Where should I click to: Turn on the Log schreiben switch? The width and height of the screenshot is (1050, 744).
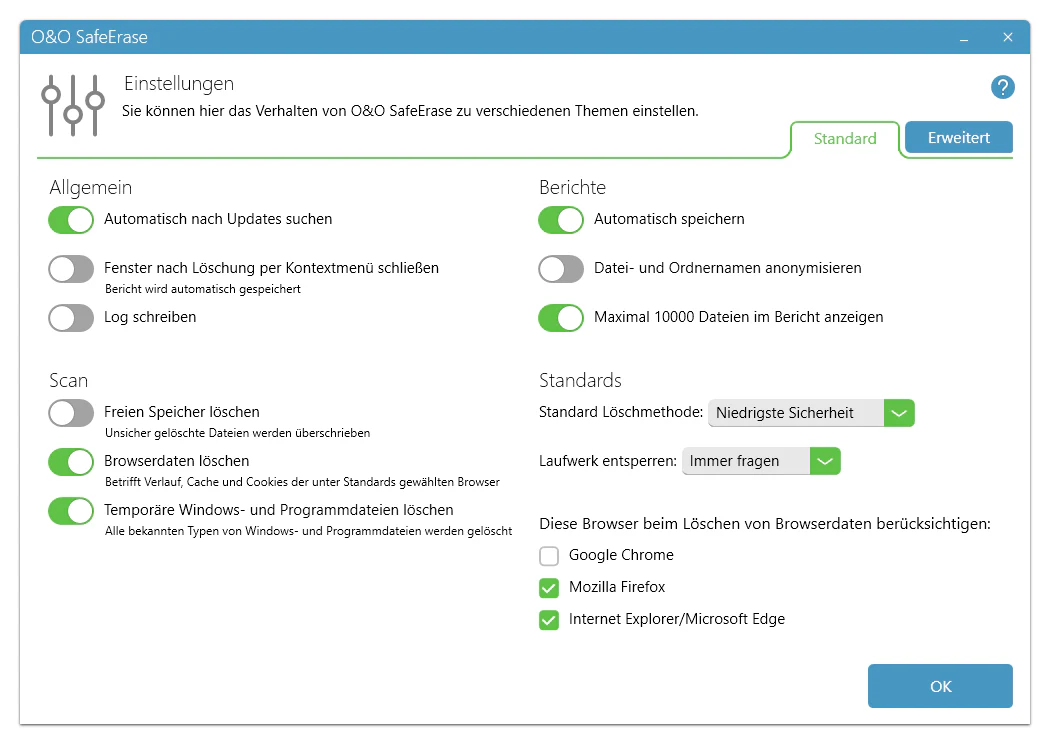click(71, 318)
